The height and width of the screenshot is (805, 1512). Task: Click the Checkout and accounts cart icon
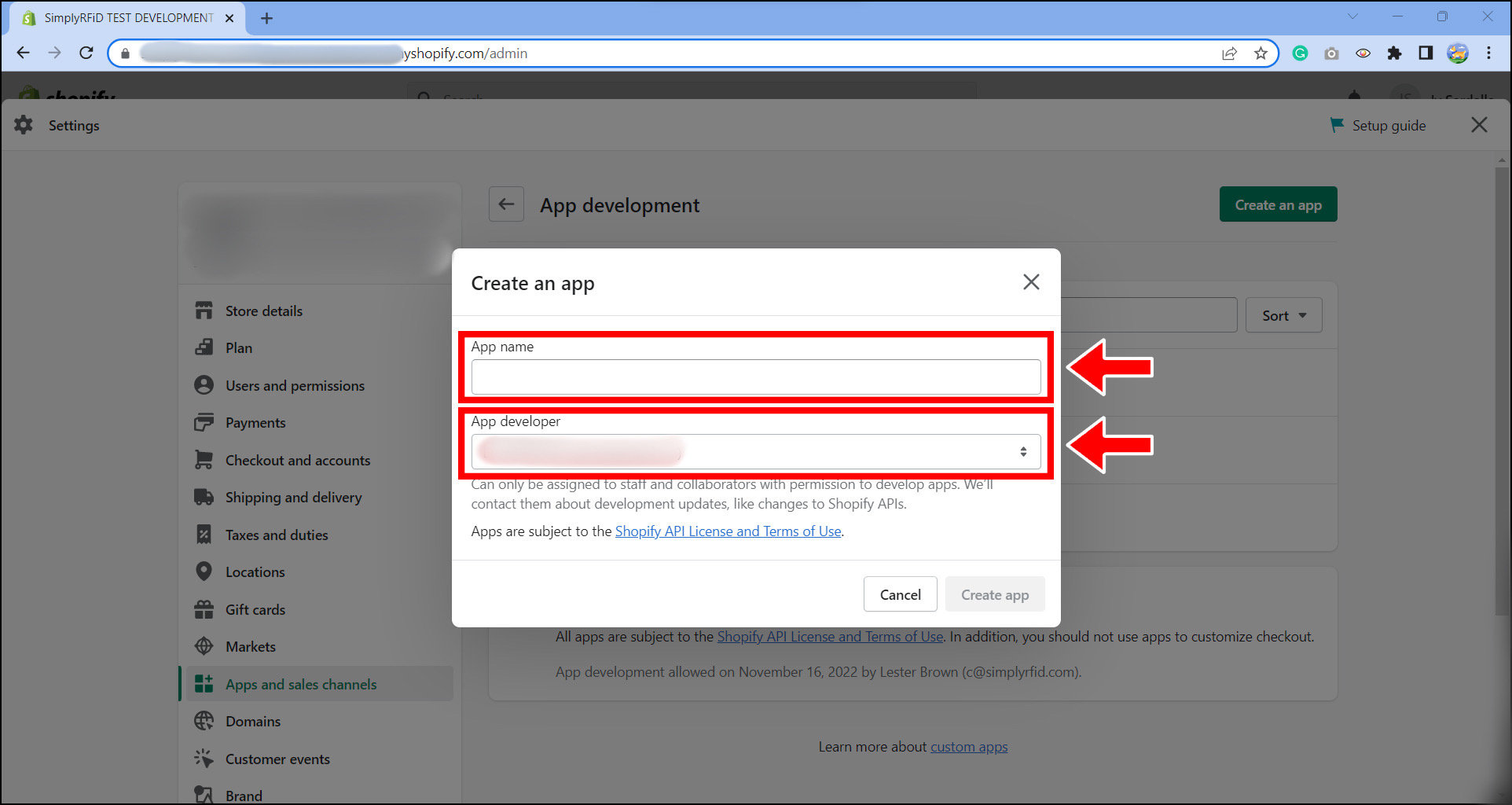point(204,460)
